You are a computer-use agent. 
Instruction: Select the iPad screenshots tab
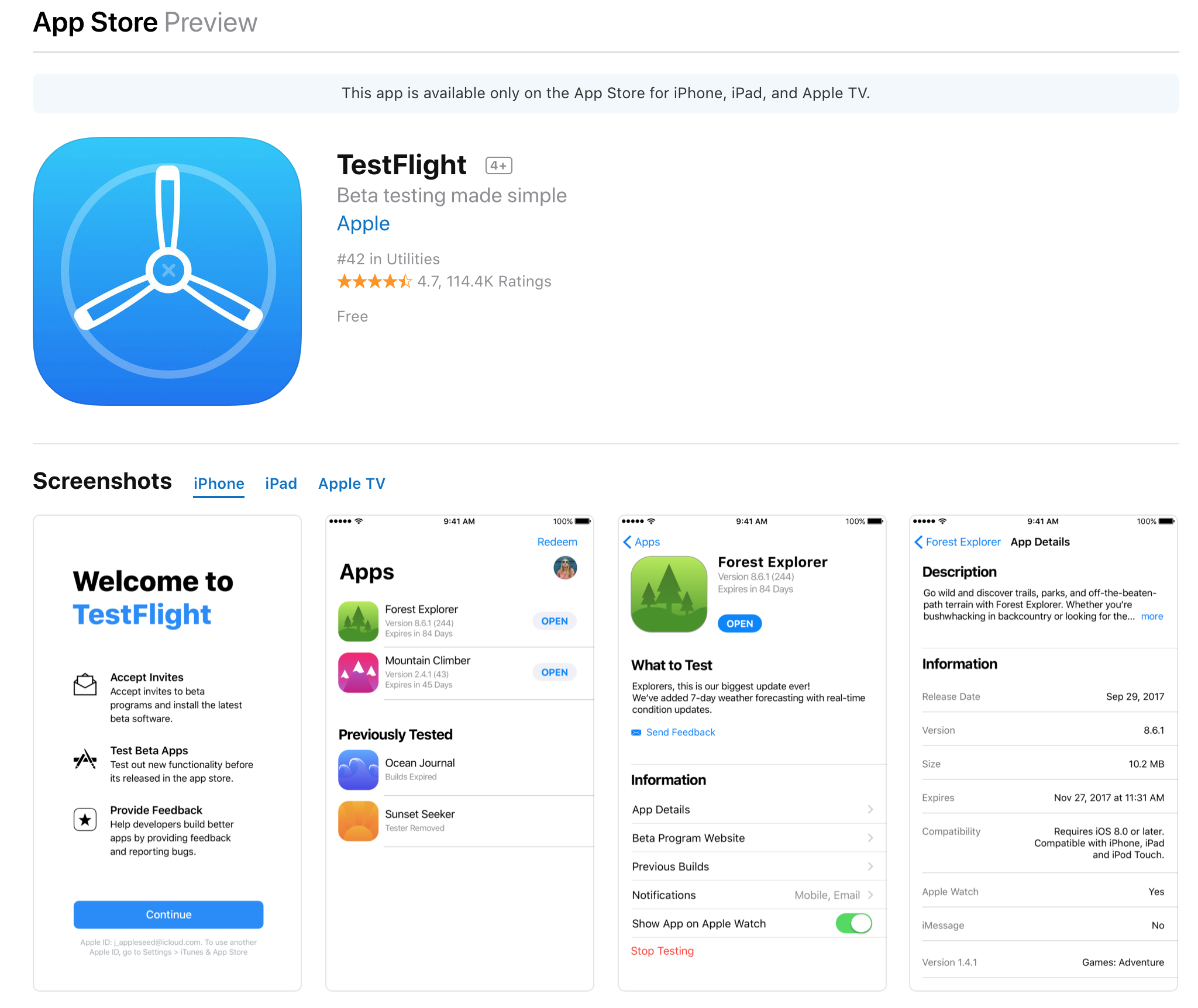click(x=280, y=483)
